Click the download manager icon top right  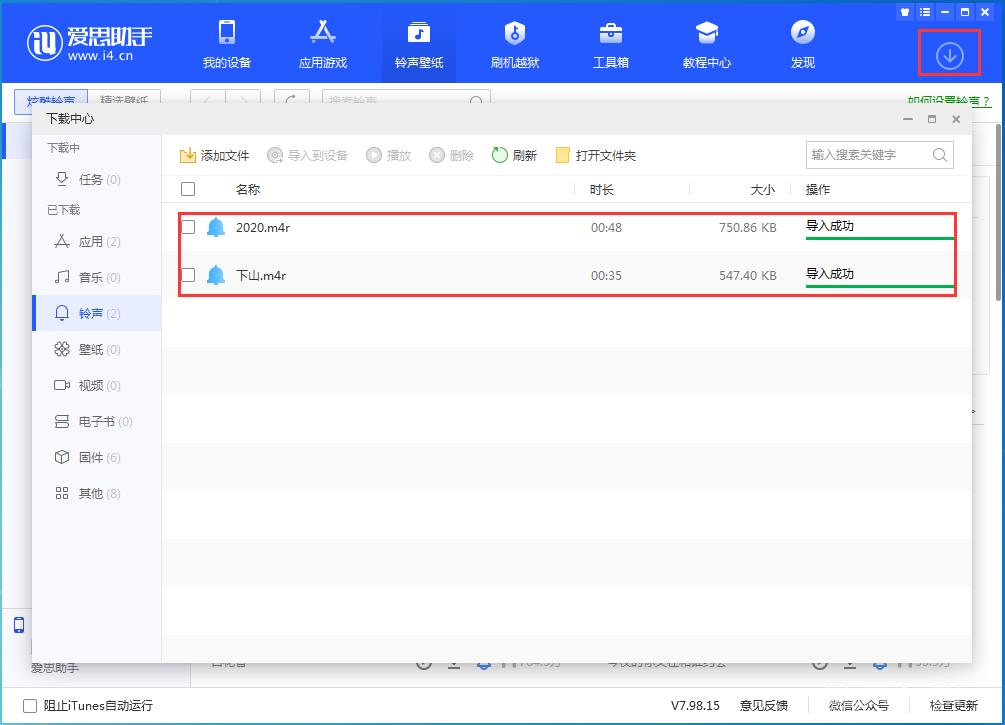[948, 53]
